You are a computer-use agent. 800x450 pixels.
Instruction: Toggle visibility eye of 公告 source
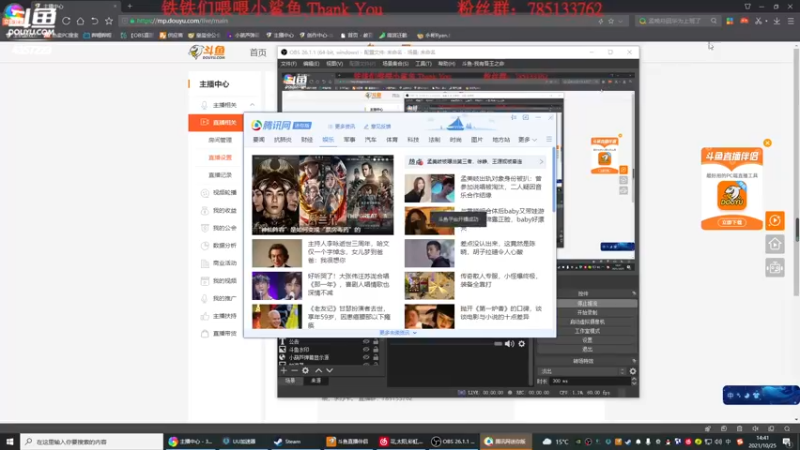click(x=366, y=342)
